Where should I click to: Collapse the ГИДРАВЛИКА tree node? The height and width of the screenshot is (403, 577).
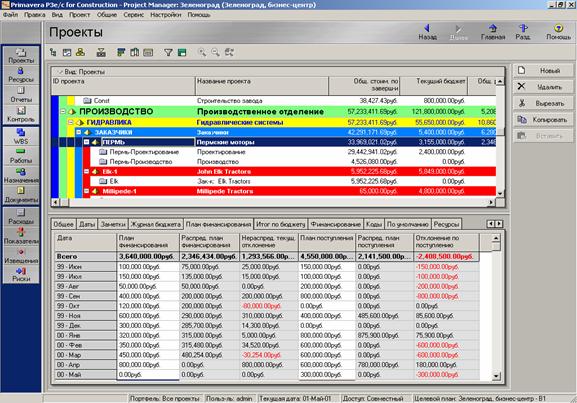pyautogui.click(x=71, y=122)
